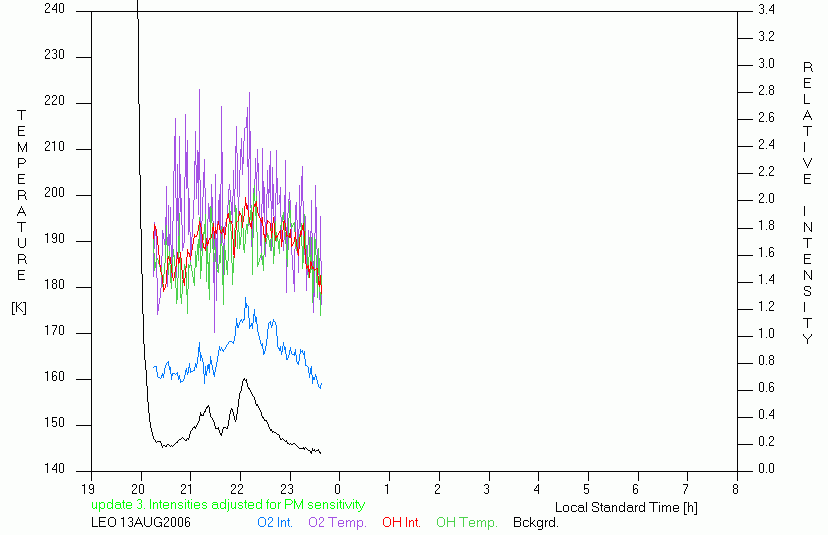Click the time axis label 5
Image resolution: width=828 pixels, height=535 pixels.
click(586, 489)
